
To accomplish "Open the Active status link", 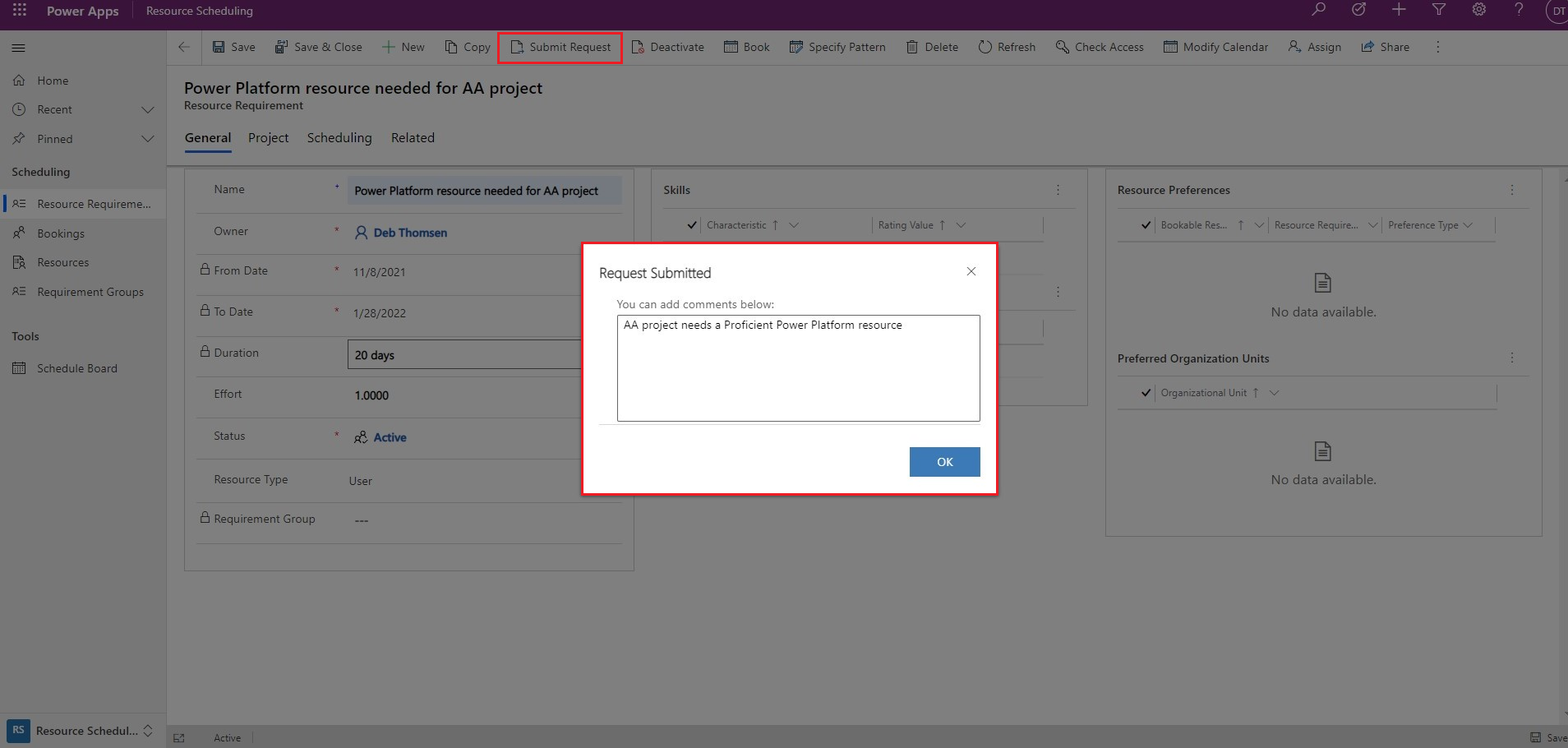I will [390, 437].
